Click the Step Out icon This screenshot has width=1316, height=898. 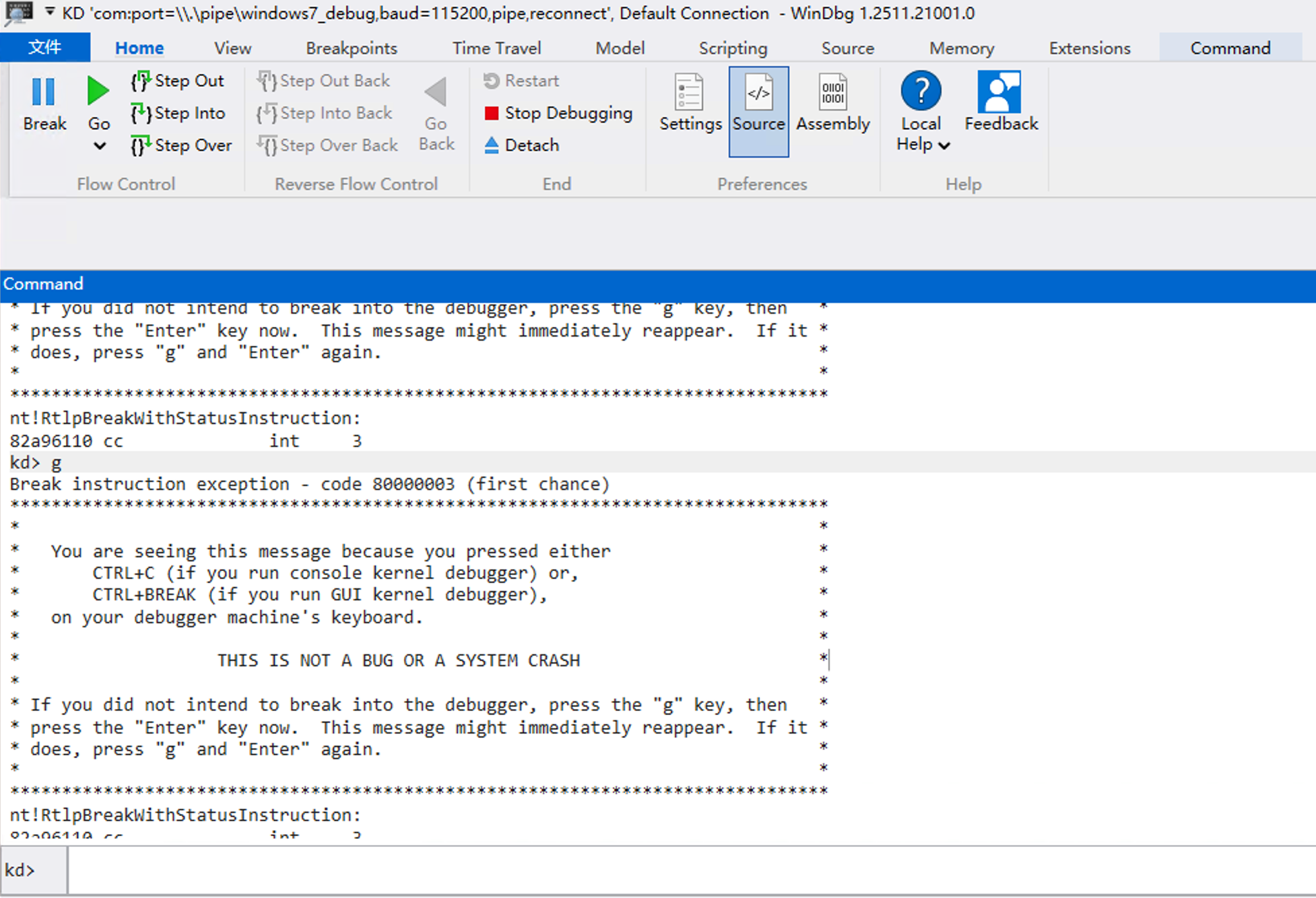140,81
